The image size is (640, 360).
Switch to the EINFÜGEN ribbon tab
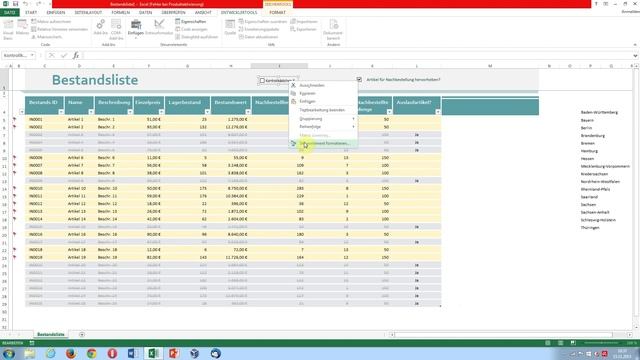point(56,12)
